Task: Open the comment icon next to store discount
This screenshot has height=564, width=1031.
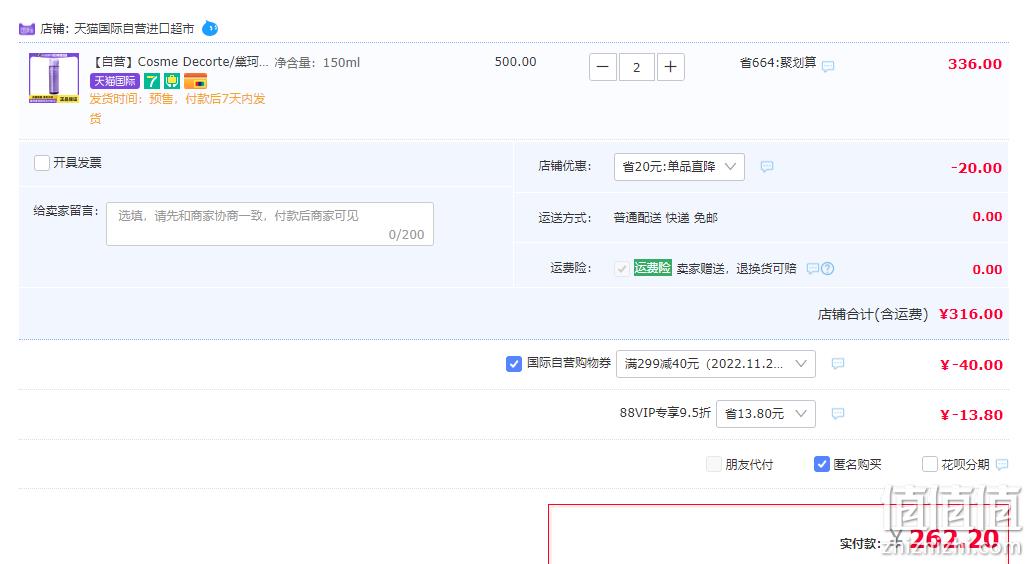Action: click(767, 166)
